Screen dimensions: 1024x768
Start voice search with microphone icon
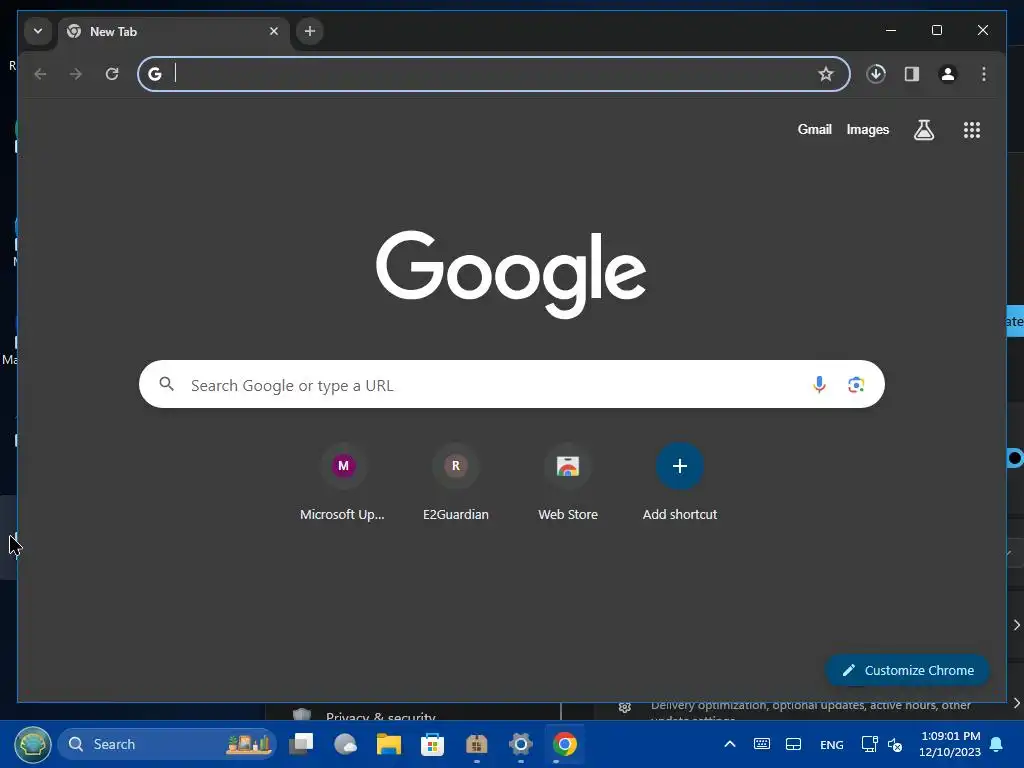[x=819, y=385]
